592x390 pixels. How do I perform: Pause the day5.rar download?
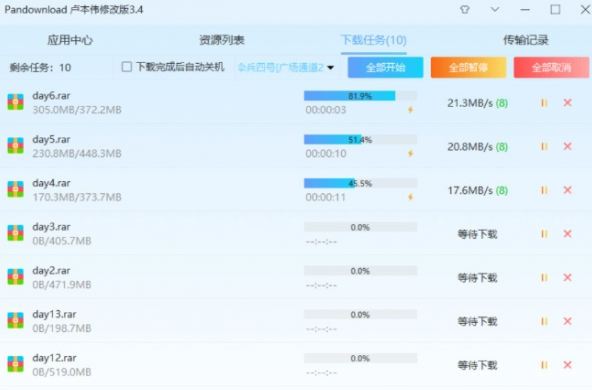tap(544, 146)
